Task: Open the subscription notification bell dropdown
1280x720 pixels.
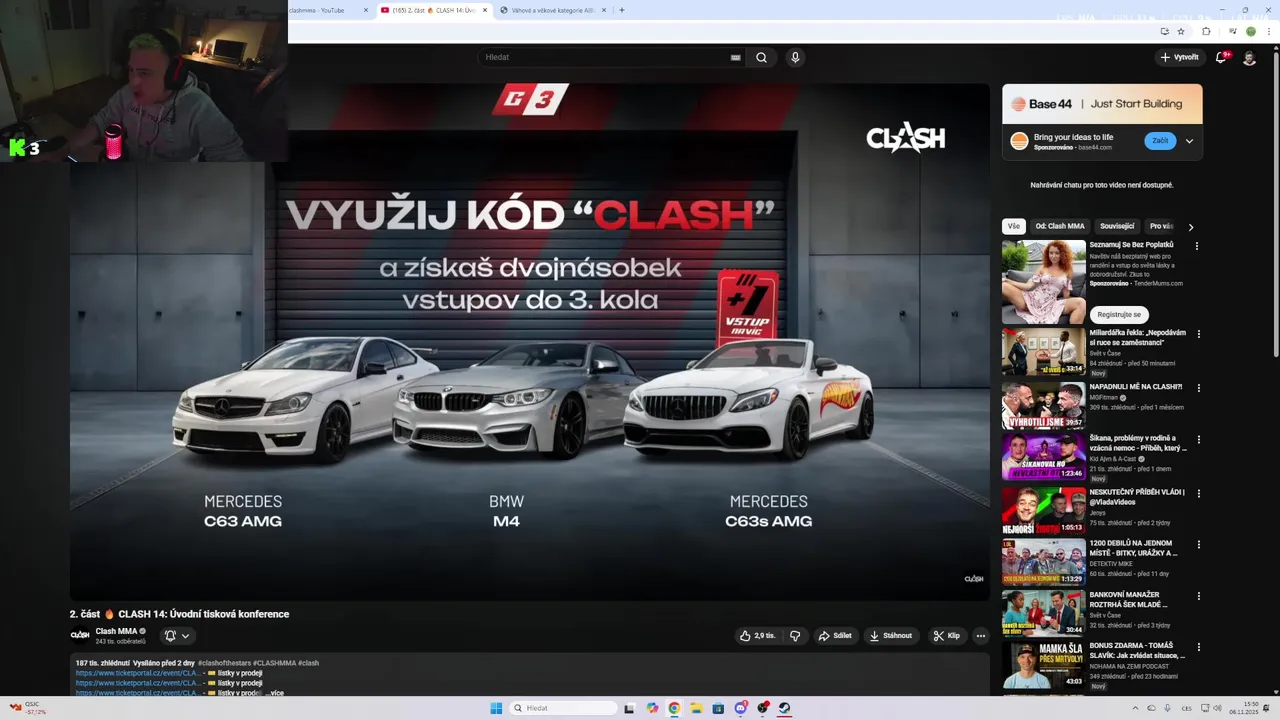Action: tap(177, 635)
